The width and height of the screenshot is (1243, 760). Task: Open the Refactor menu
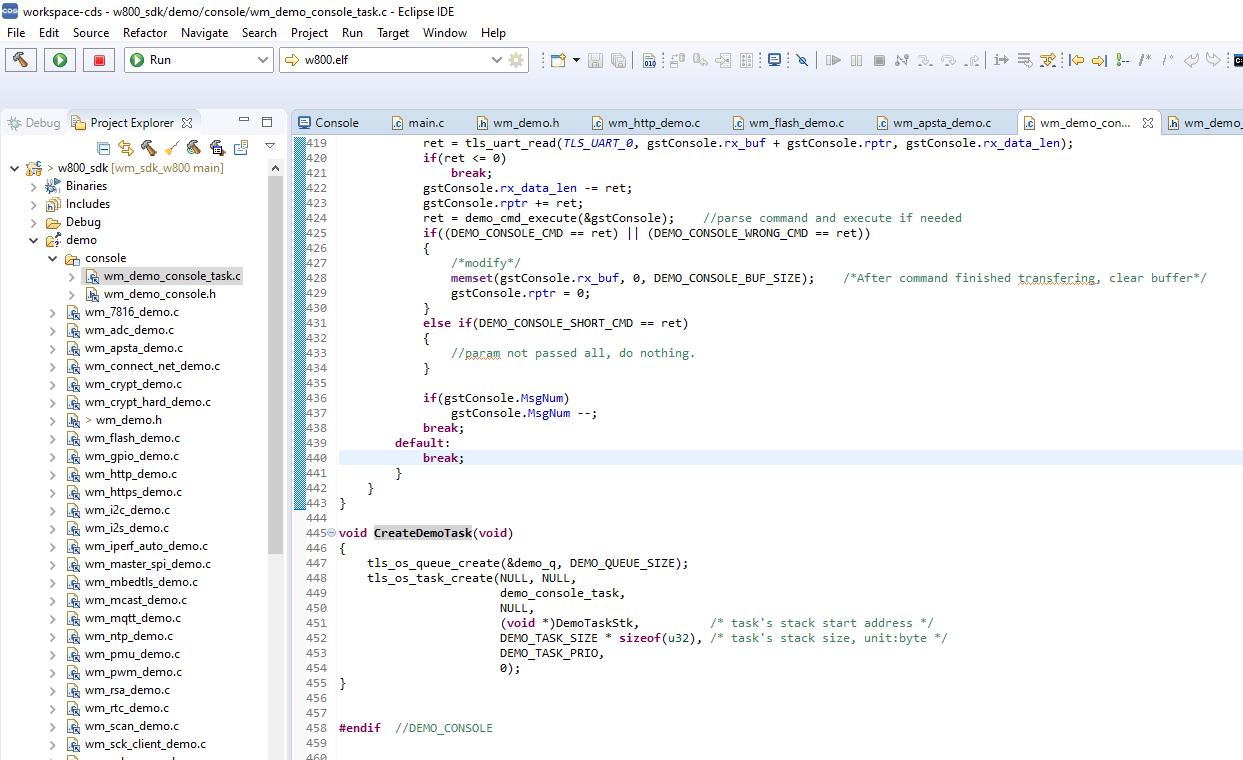point(145,33)
